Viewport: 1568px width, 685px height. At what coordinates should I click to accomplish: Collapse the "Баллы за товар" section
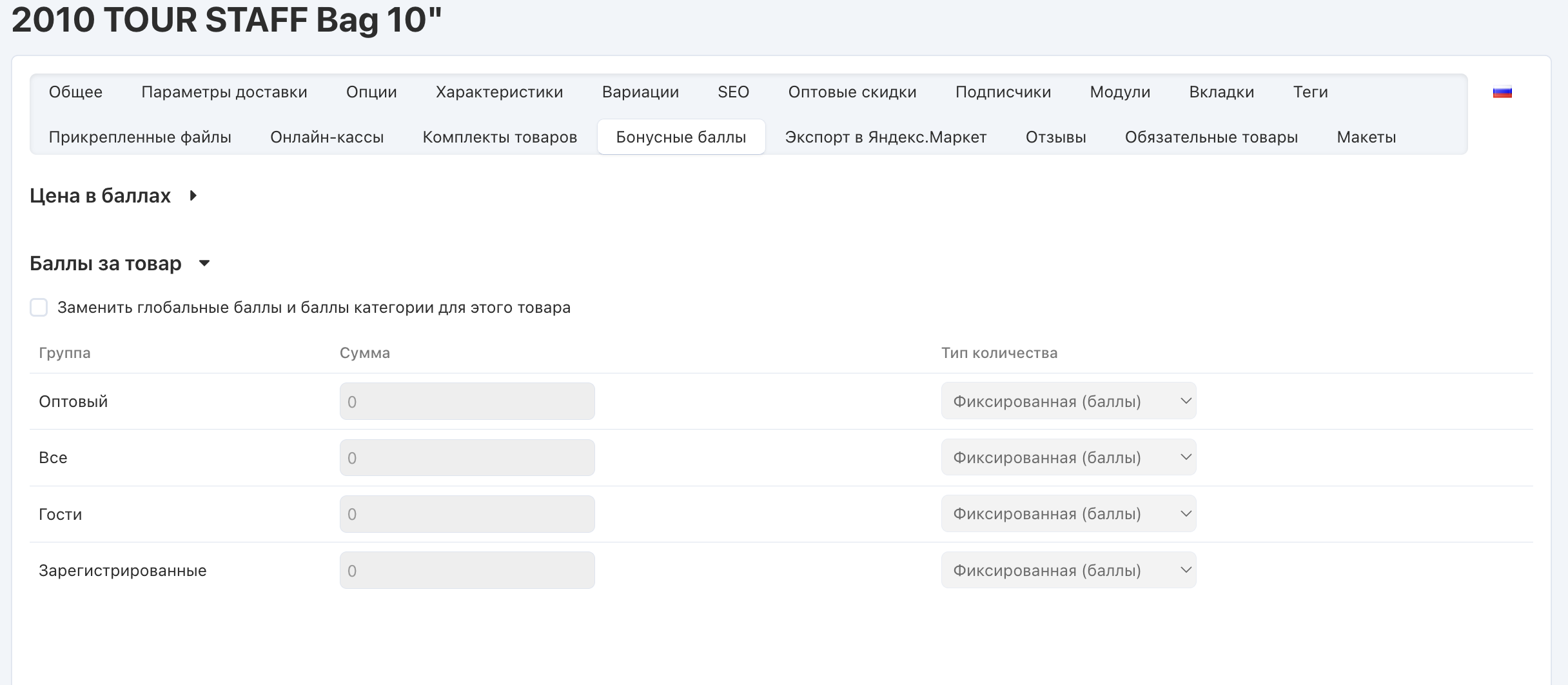coord(204,263)
